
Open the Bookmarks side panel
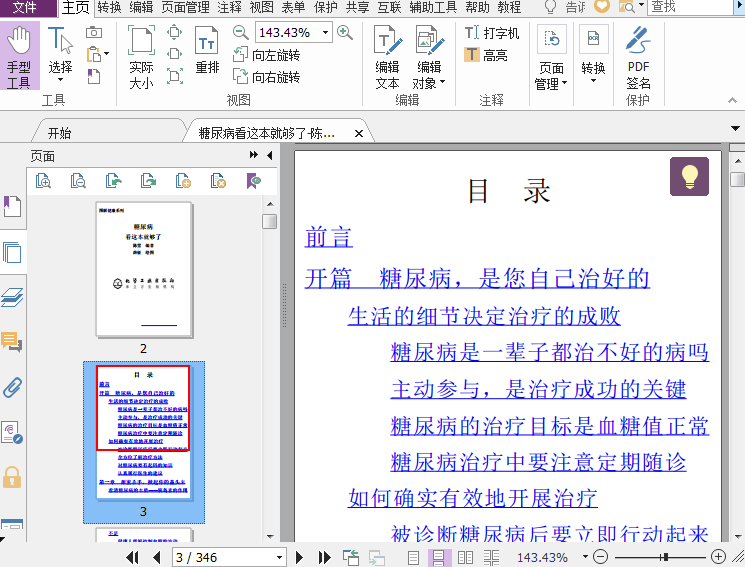click(12, 207)
